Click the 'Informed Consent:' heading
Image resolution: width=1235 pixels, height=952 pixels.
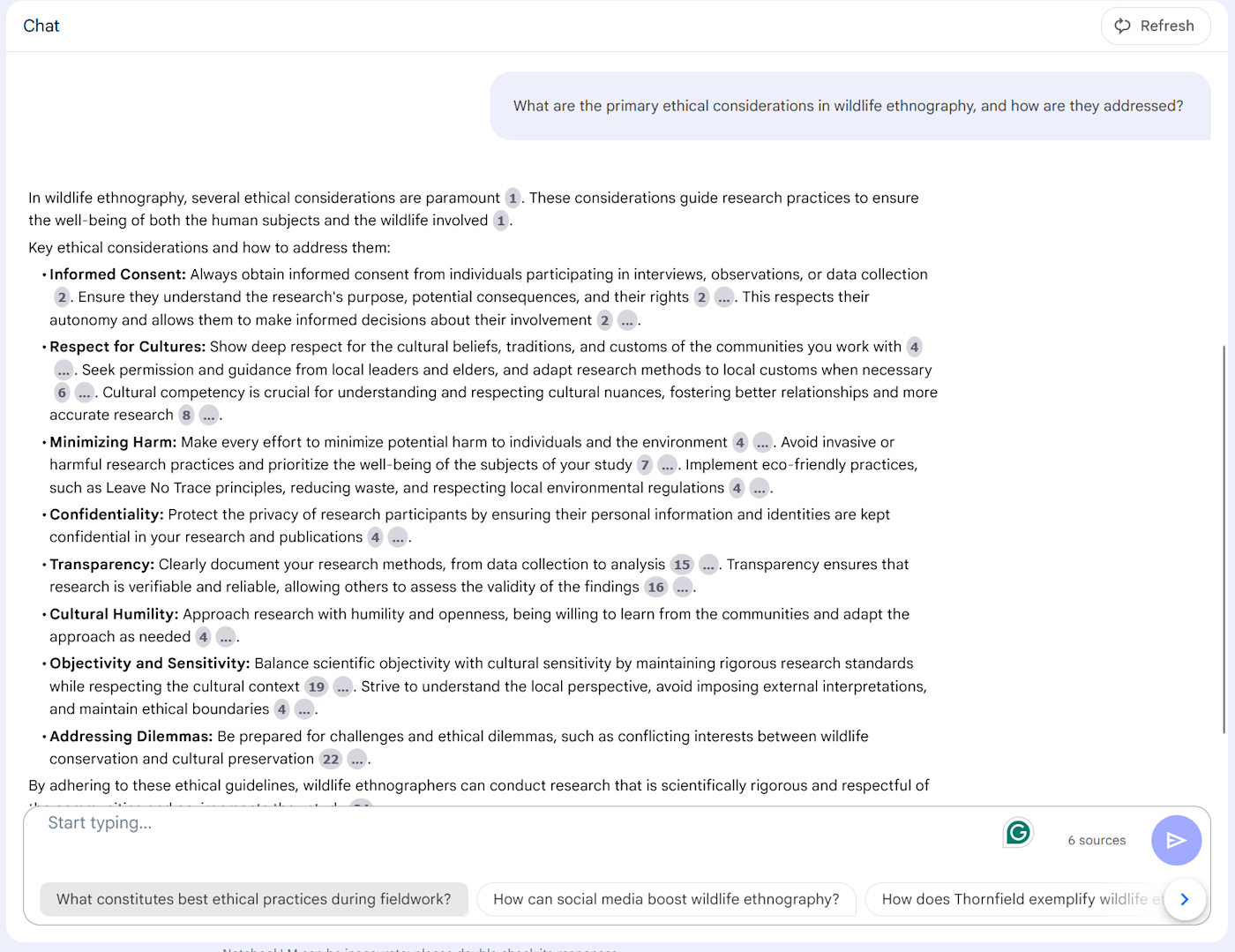coord(117,274)
